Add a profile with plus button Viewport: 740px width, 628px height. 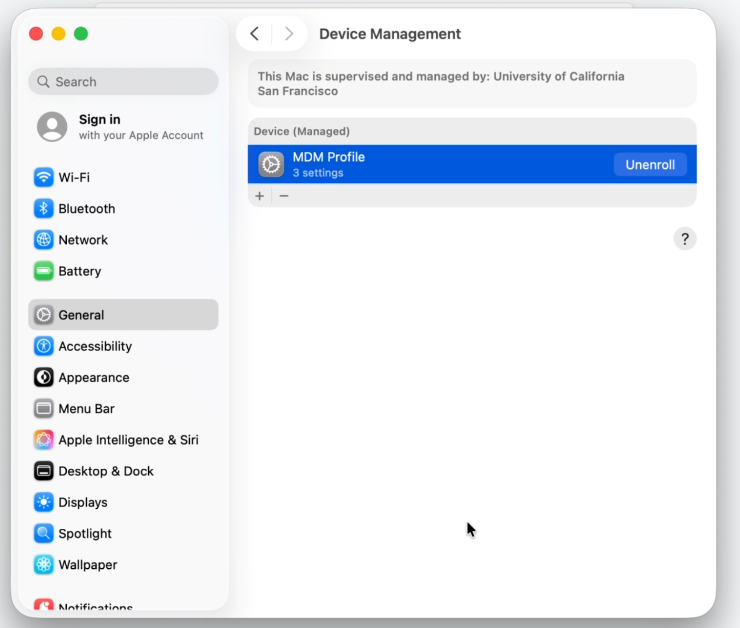click(260, 196)
